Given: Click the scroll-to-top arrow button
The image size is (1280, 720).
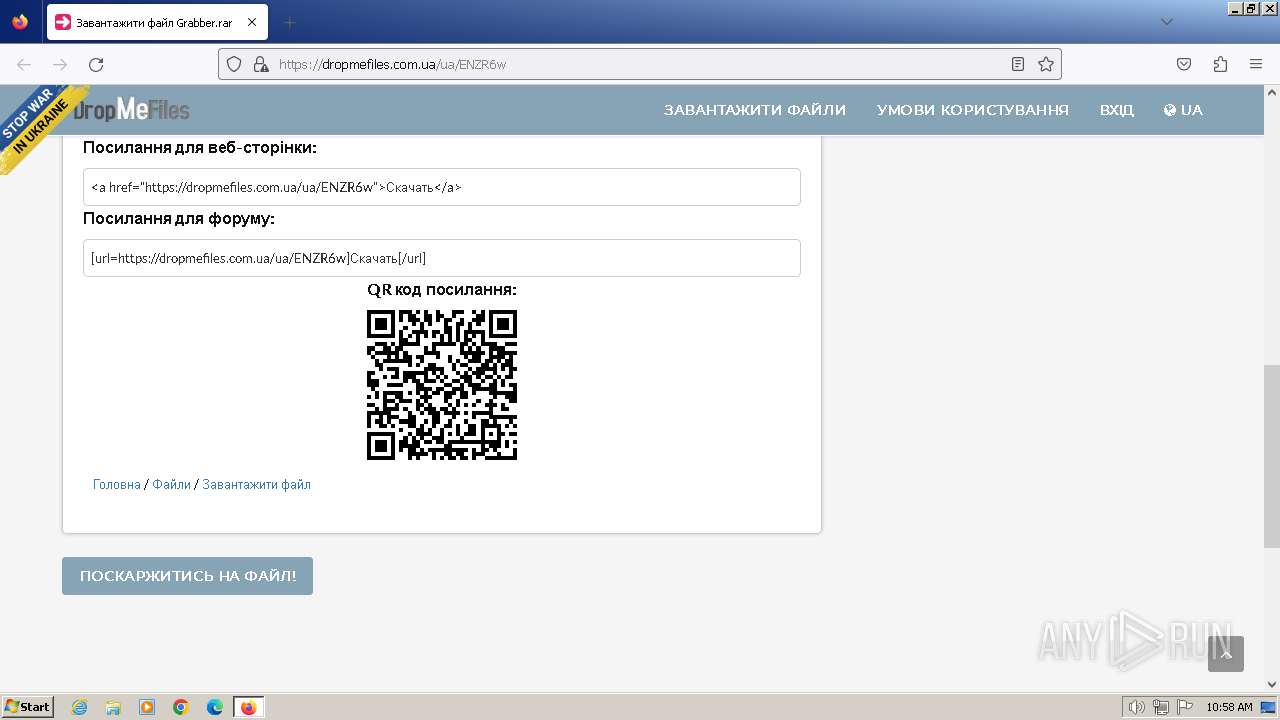Looking at the screenshot, I should point(1226,654).
